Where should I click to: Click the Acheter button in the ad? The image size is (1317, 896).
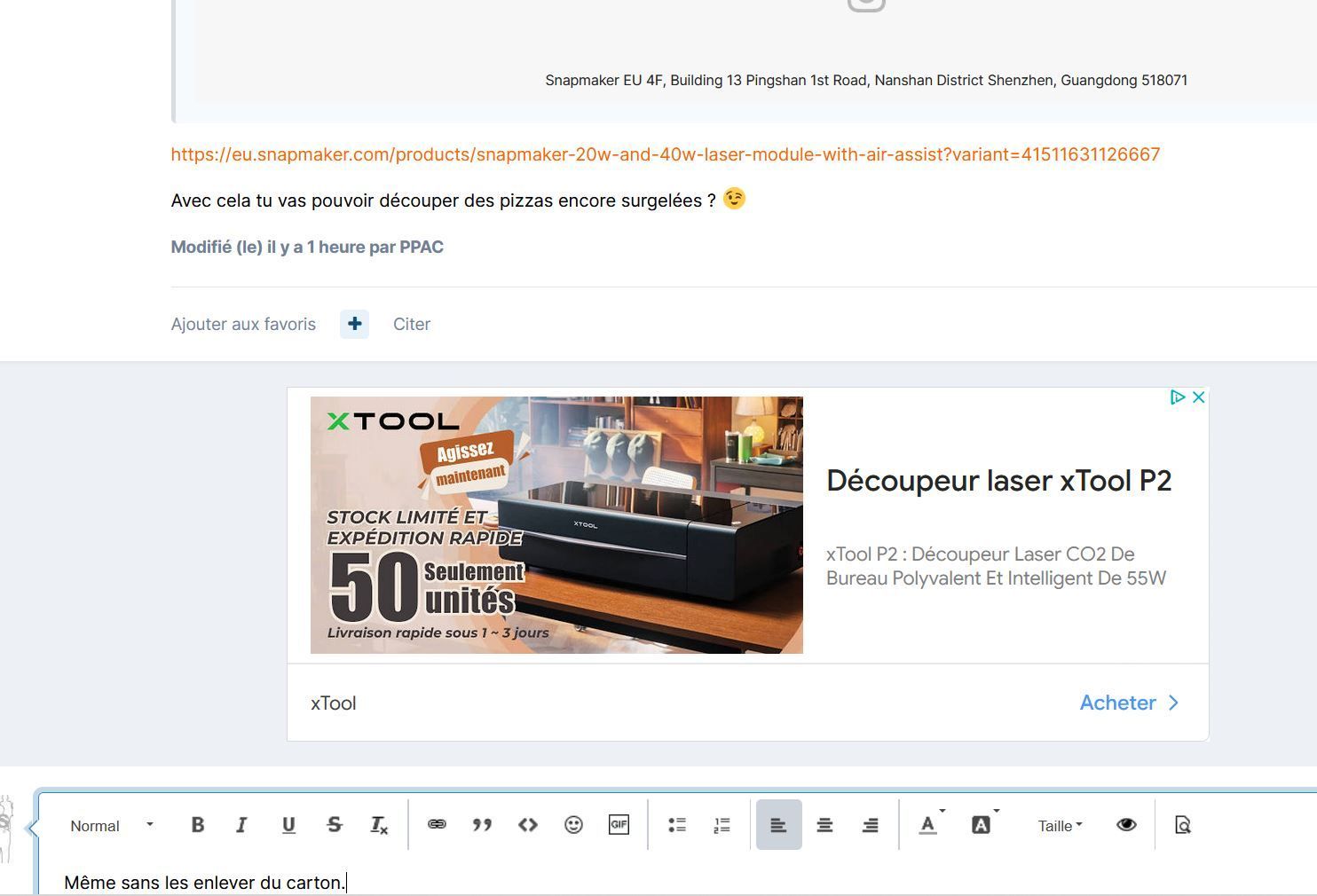[x=1129, y=703]
